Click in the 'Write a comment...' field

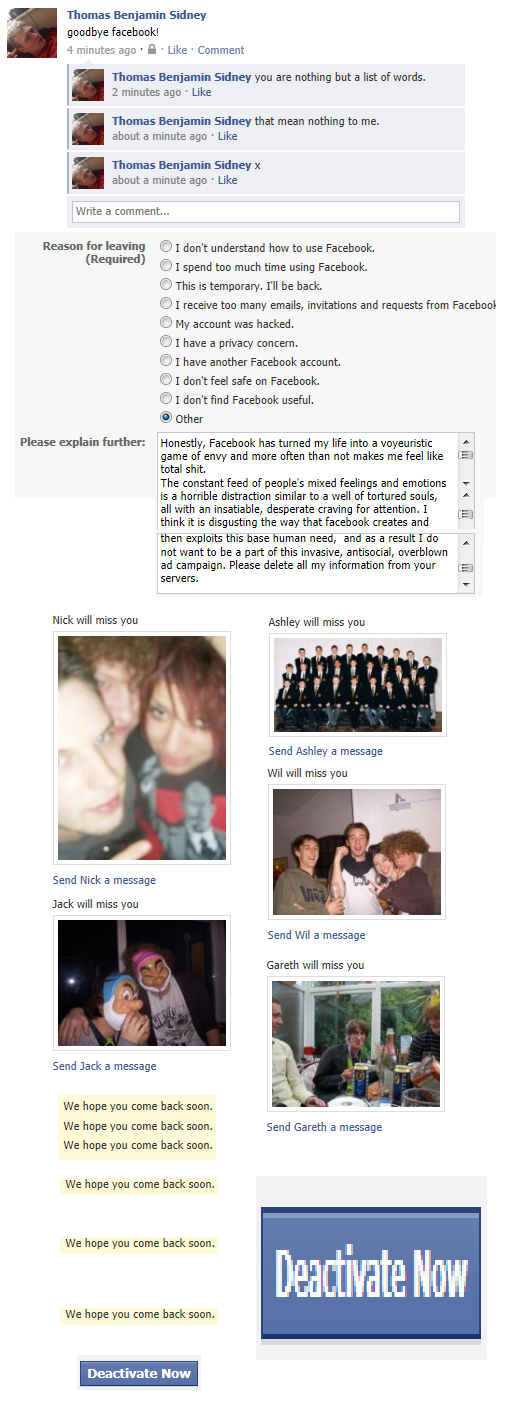[266, 212]
